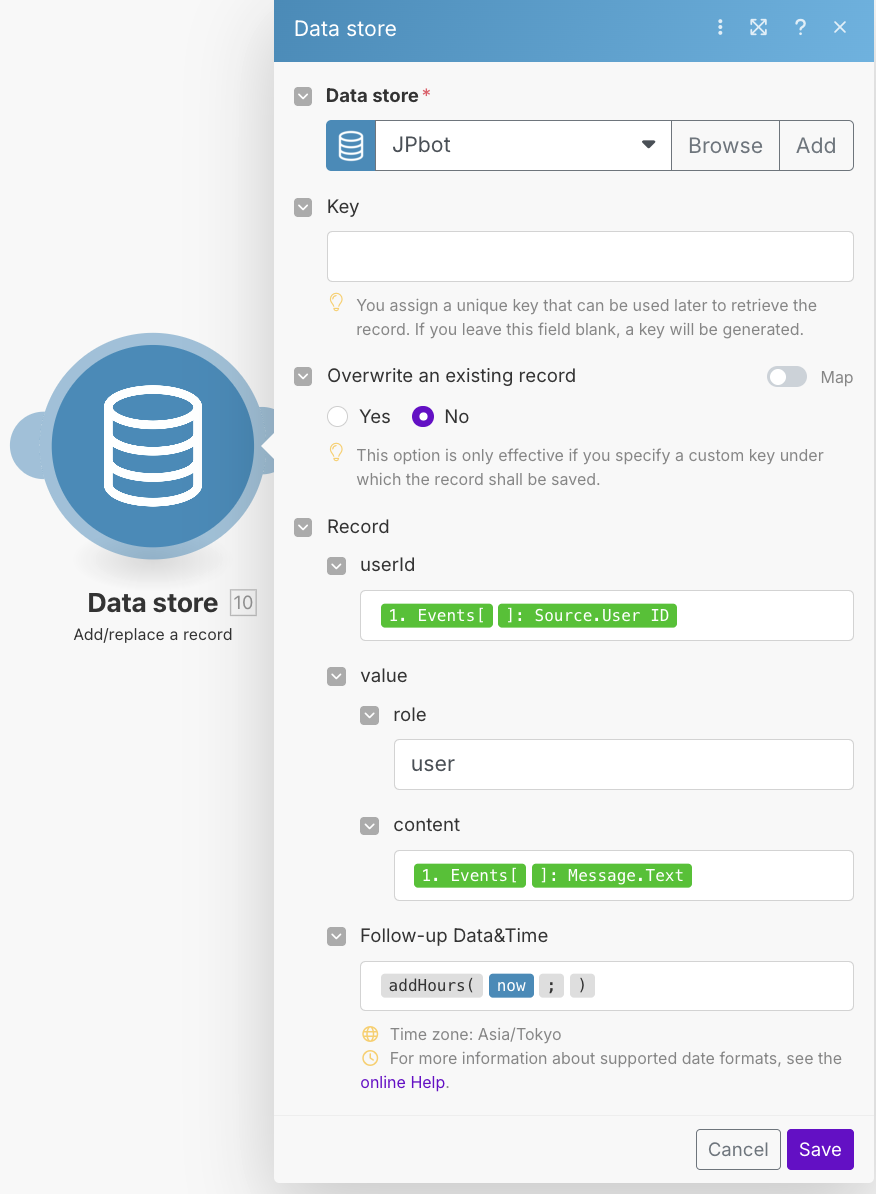The width and height of the screenshot is (876, 1194).
Task: Collapse the Record section
Action: 303,527
